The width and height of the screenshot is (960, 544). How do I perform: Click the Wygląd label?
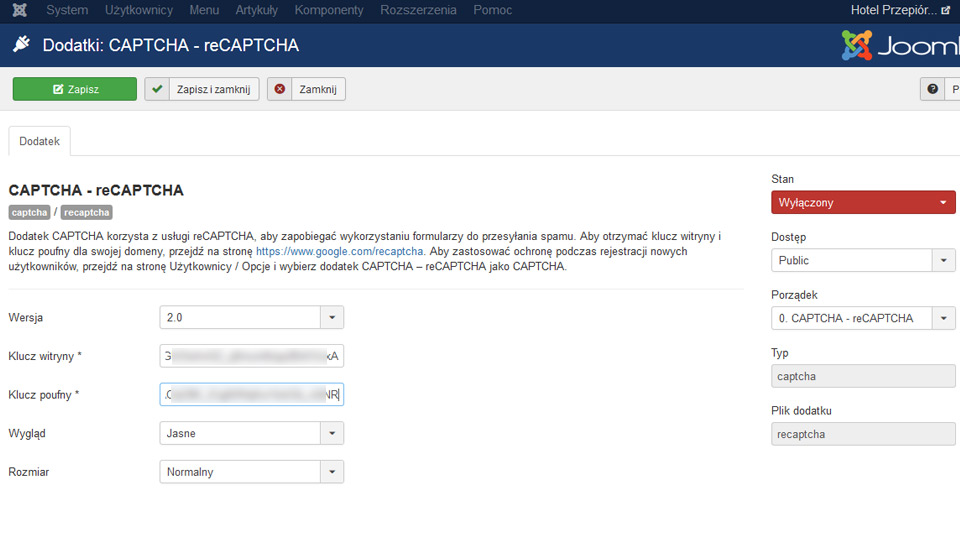click(x=27, y=433)
